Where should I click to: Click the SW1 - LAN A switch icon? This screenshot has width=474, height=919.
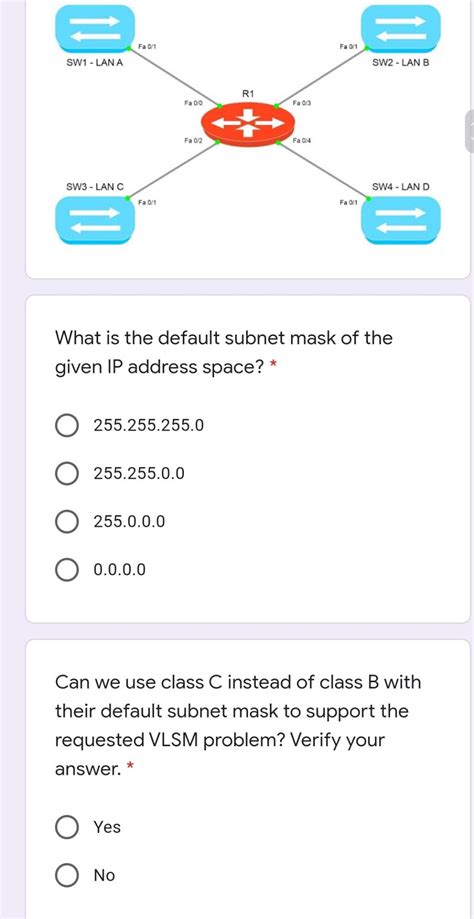point(95,28)
